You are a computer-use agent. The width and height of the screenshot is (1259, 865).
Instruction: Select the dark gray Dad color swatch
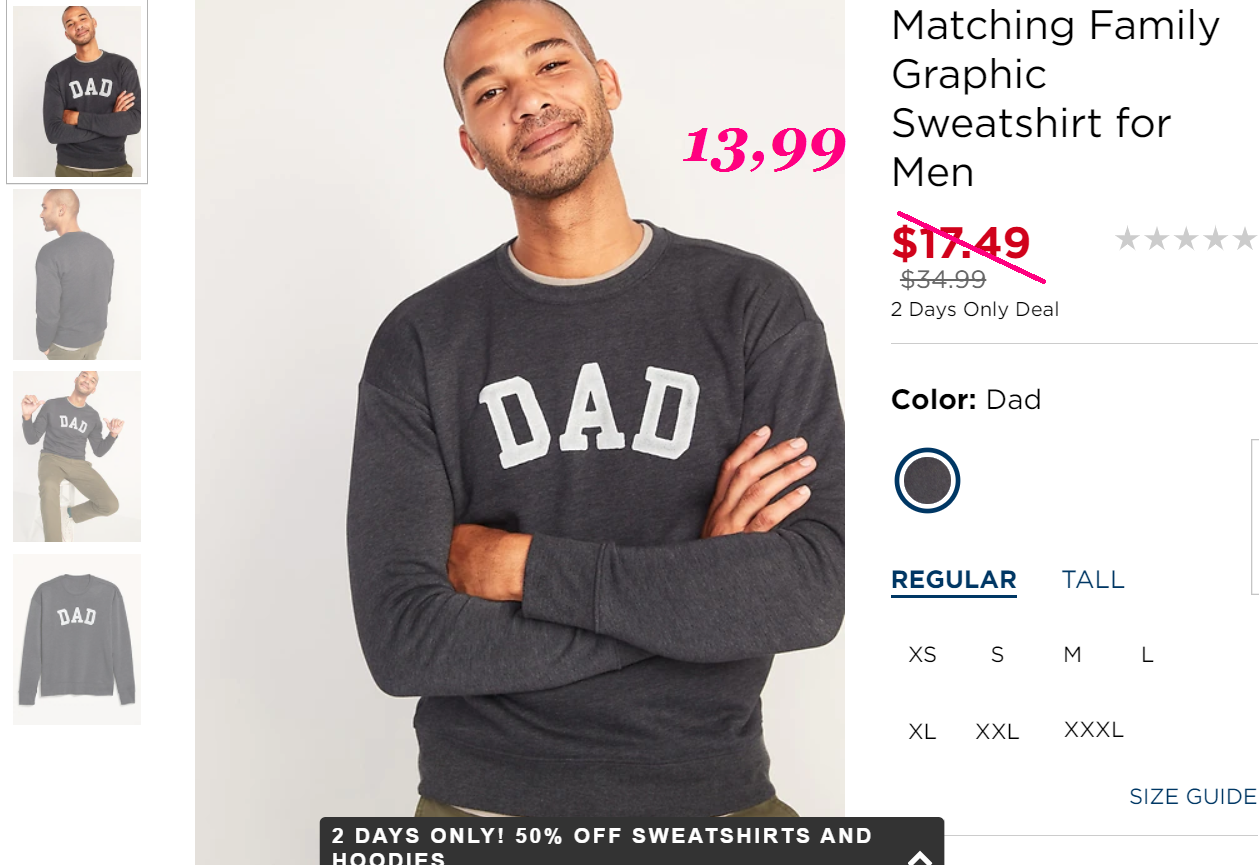[927, 481]
